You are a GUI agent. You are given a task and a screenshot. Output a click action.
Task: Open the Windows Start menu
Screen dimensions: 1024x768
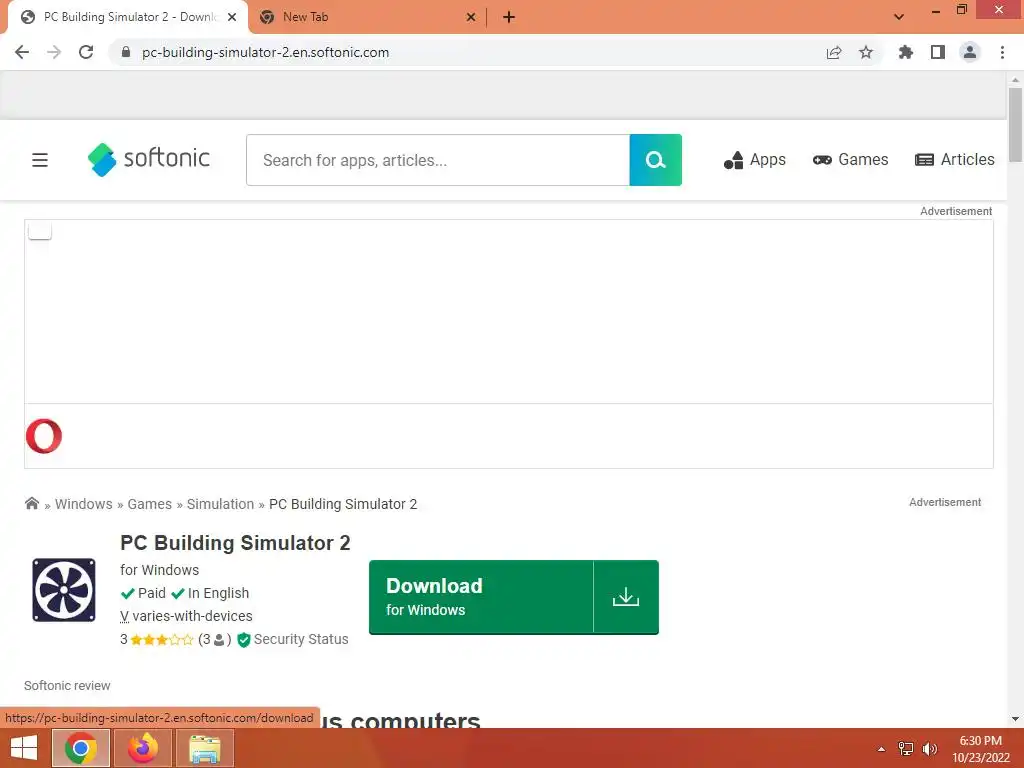pyautogui.click(x=24, y=748)
